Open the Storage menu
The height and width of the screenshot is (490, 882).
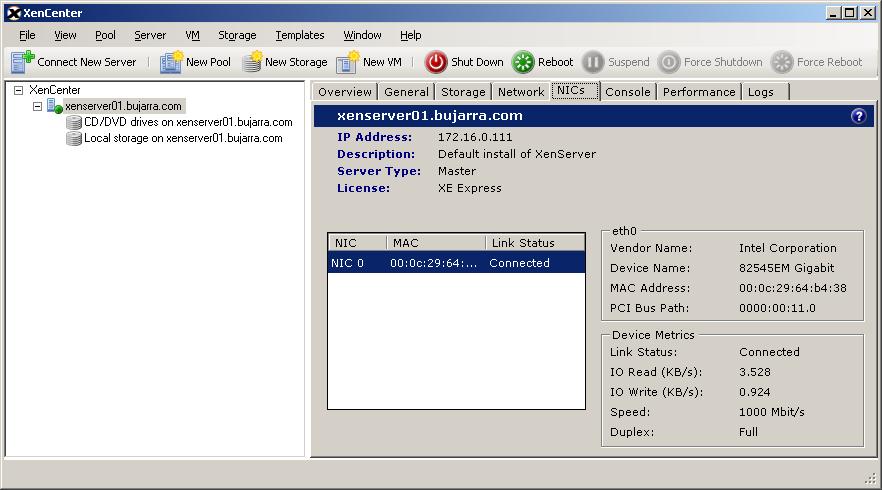coord(237,35)
